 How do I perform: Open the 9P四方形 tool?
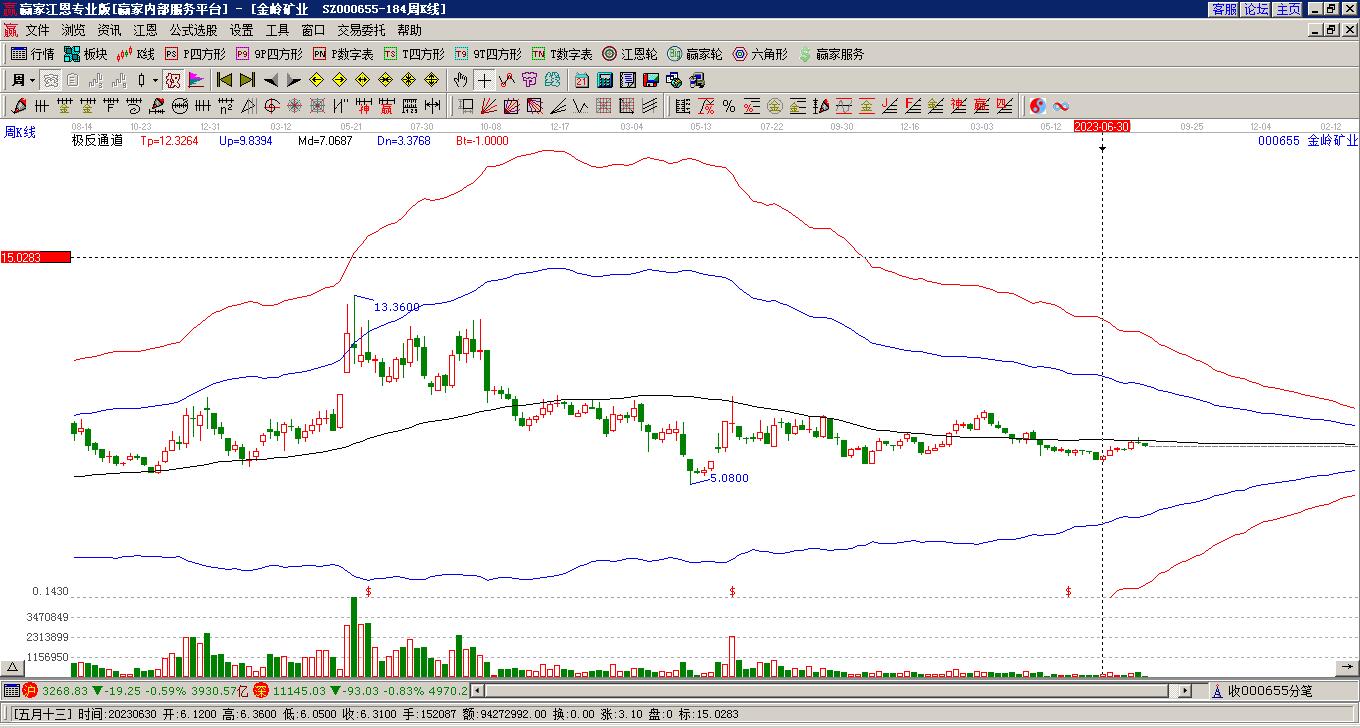click(x=269, y=54)
